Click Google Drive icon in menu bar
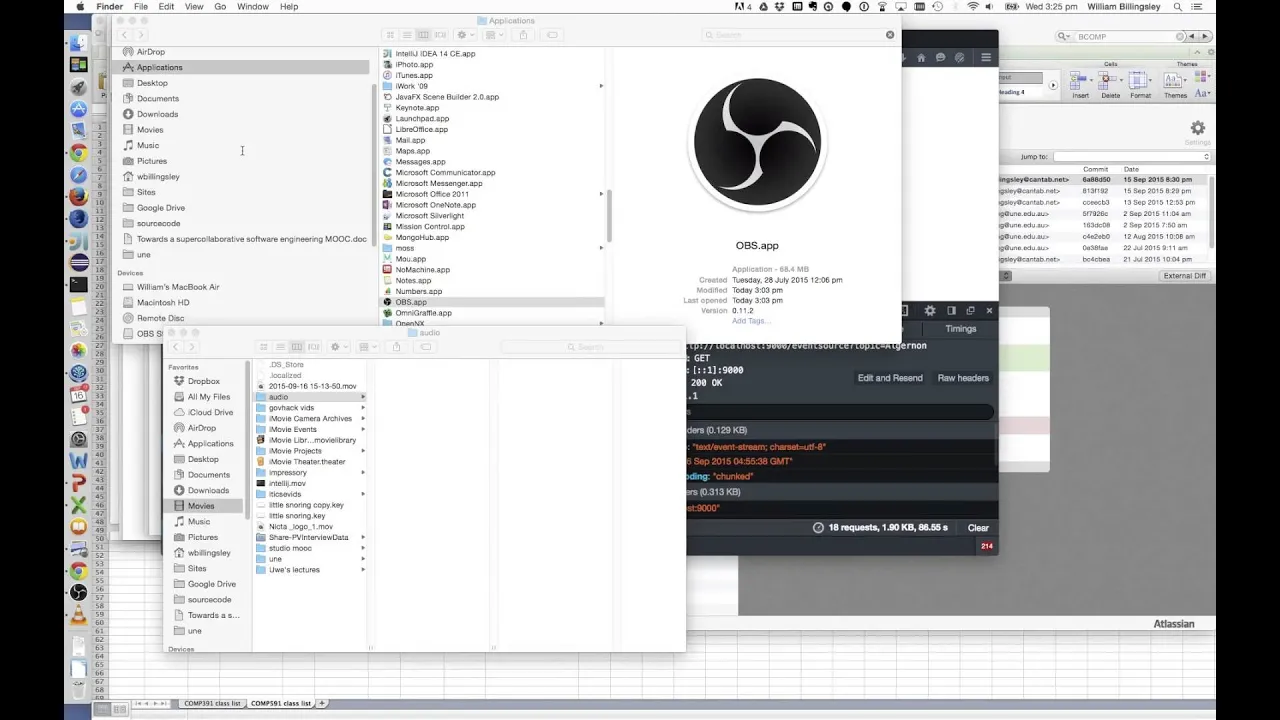Screen dimensions: 1280x720 (763, 7)
